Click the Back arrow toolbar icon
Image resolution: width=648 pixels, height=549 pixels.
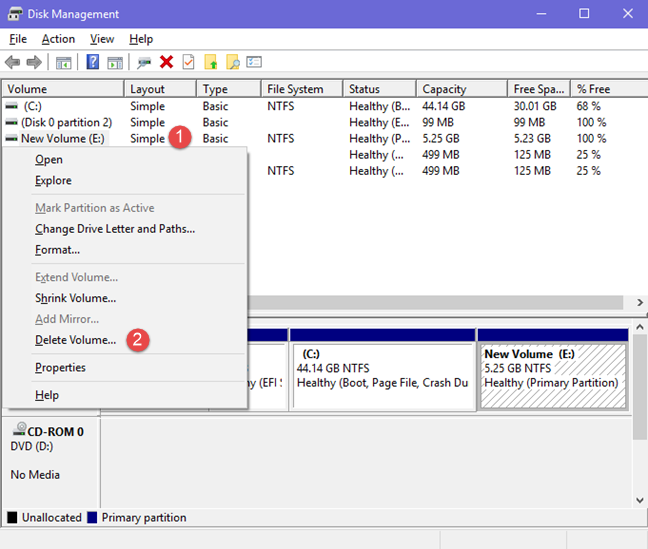tap(12, 62)
